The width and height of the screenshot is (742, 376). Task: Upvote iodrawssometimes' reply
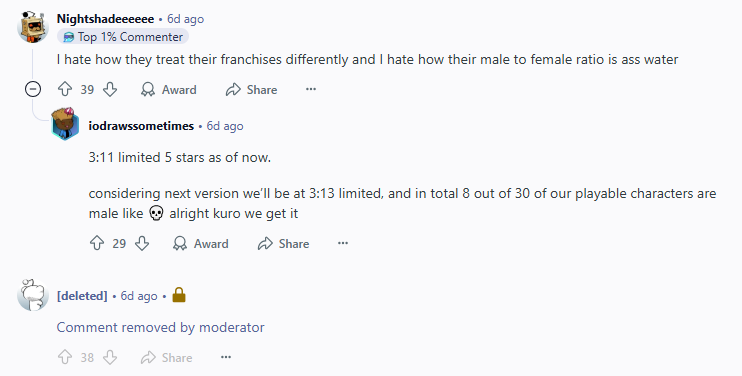click(x=97, y=243)
